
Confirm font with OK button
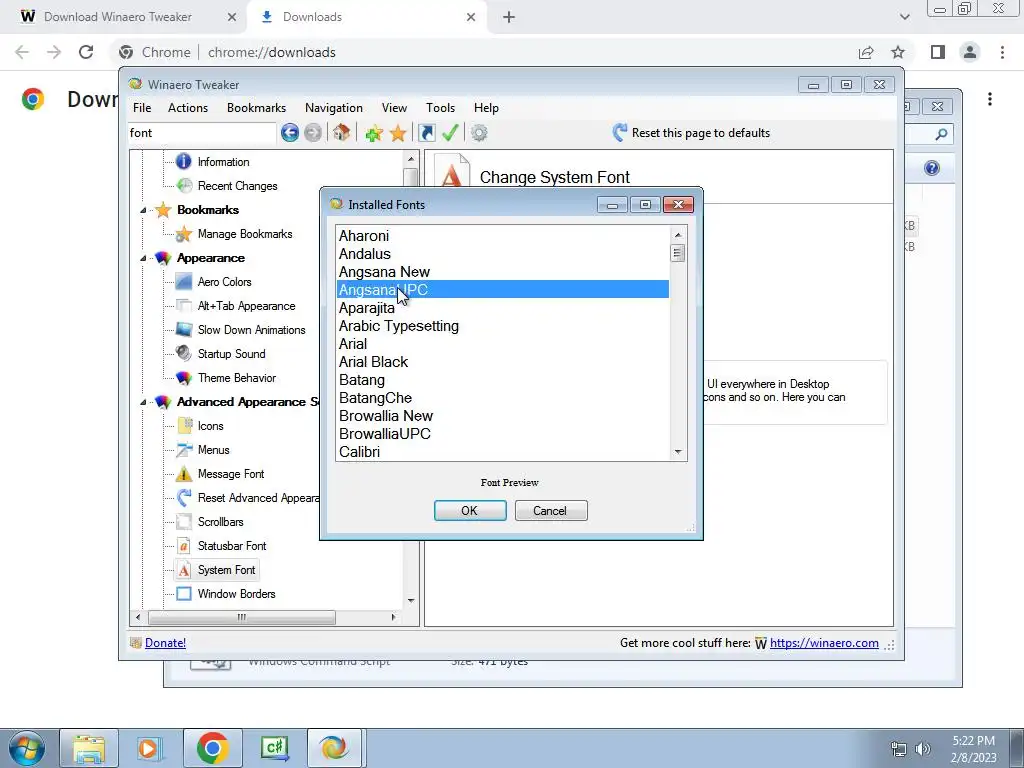click(470, 511)
